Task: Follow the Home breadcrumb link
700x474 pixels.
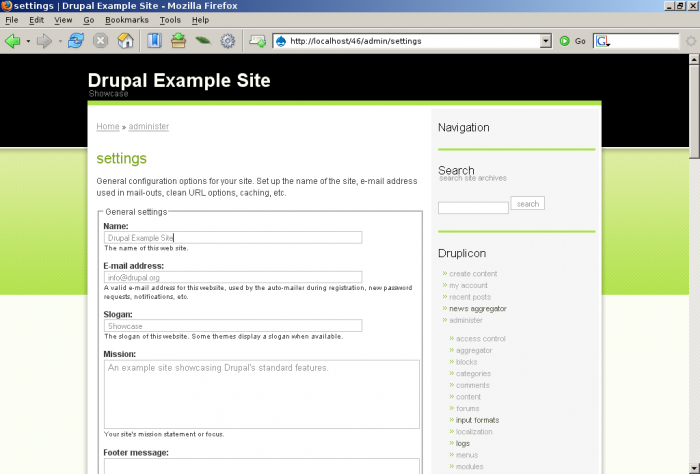Action: point(108,126)
